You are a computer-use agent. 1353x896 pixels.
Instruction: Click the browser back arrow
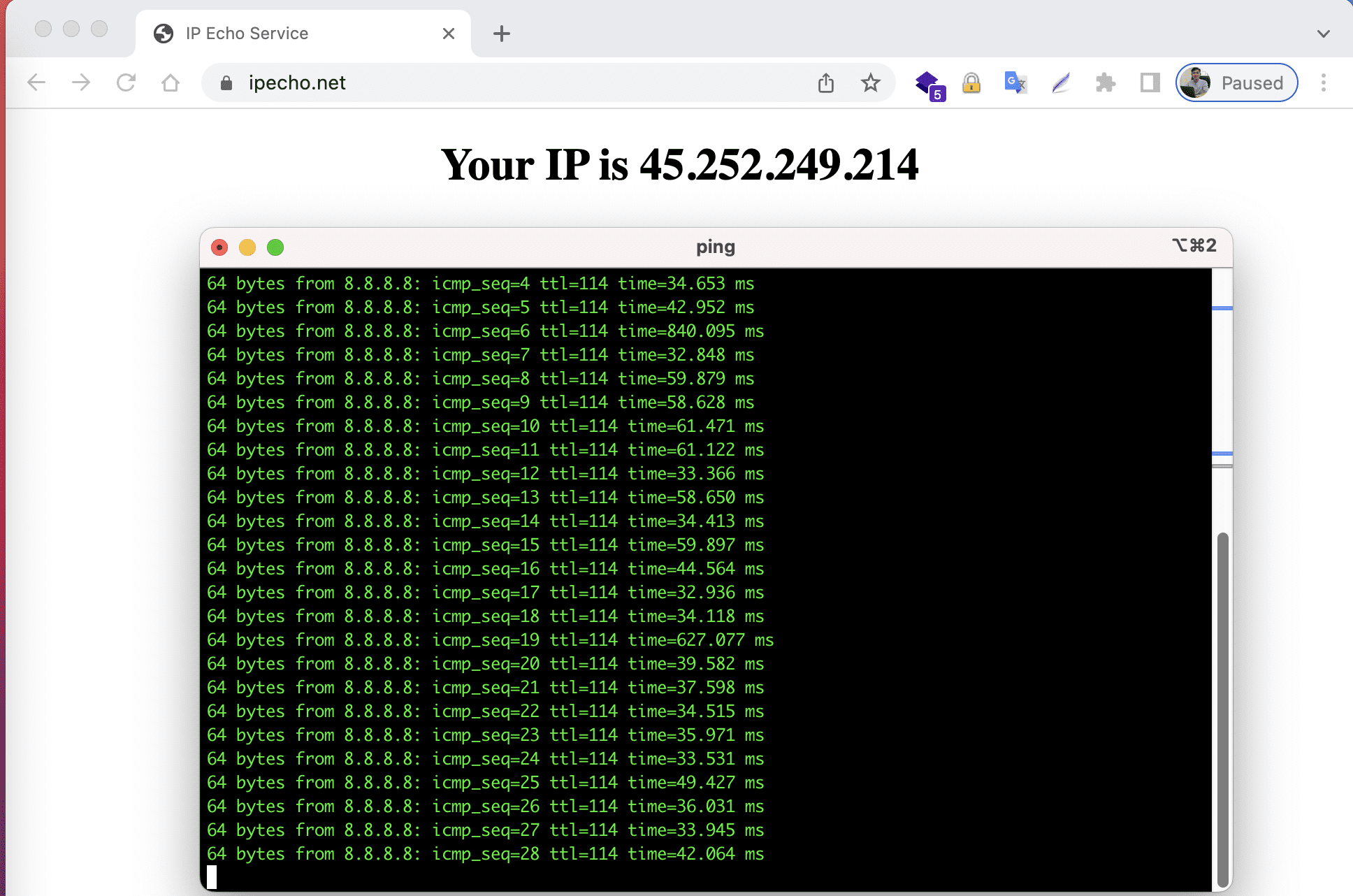coord(36,82)
